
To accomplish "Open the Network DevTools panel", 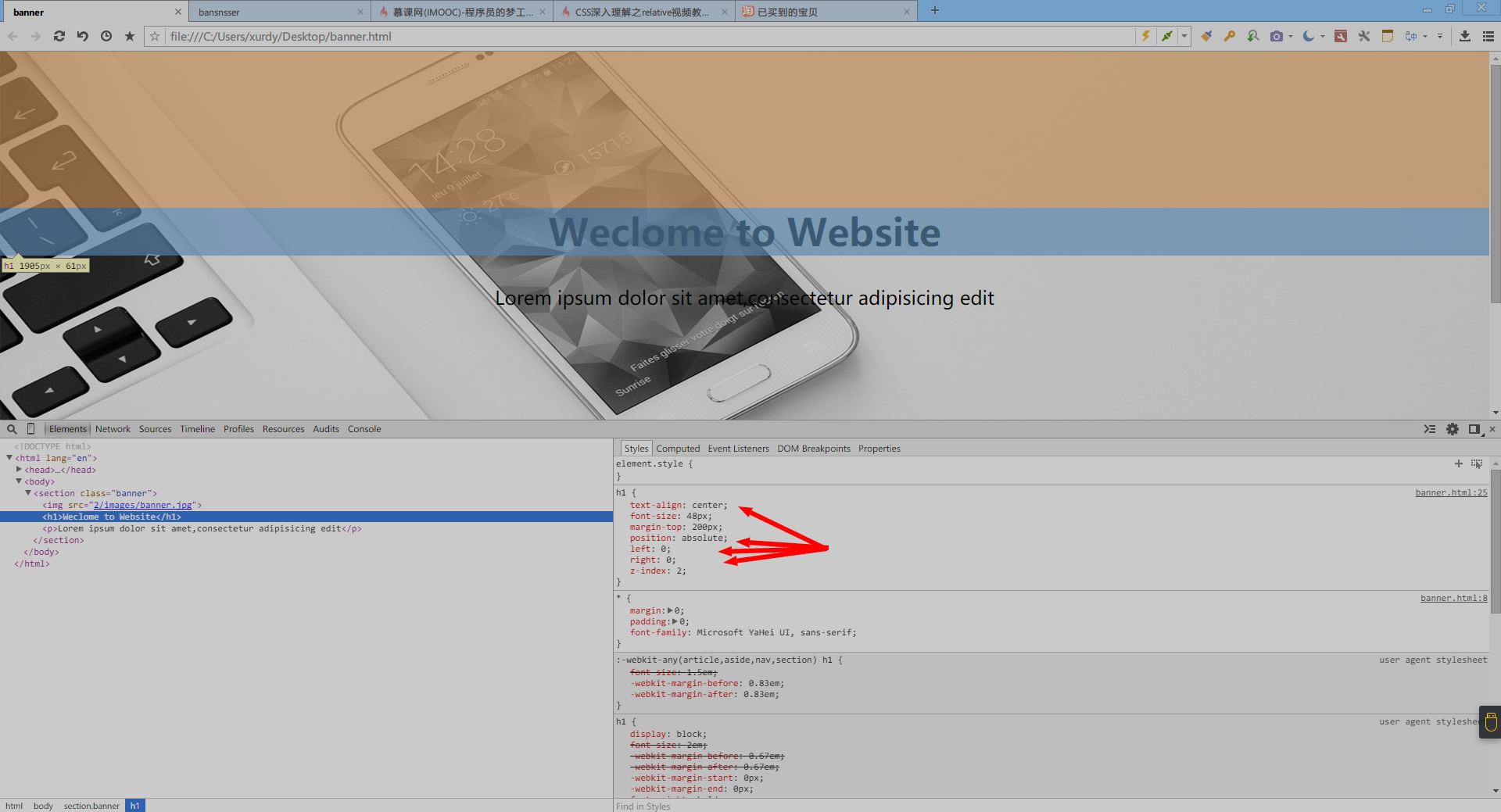I will [113, 429].
